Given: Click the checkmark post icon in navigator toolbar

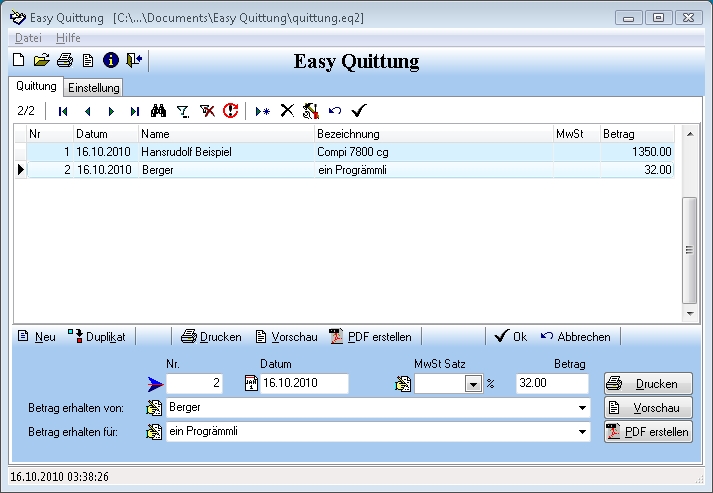Looking at the screenshot, I should [x=359, y=111].
